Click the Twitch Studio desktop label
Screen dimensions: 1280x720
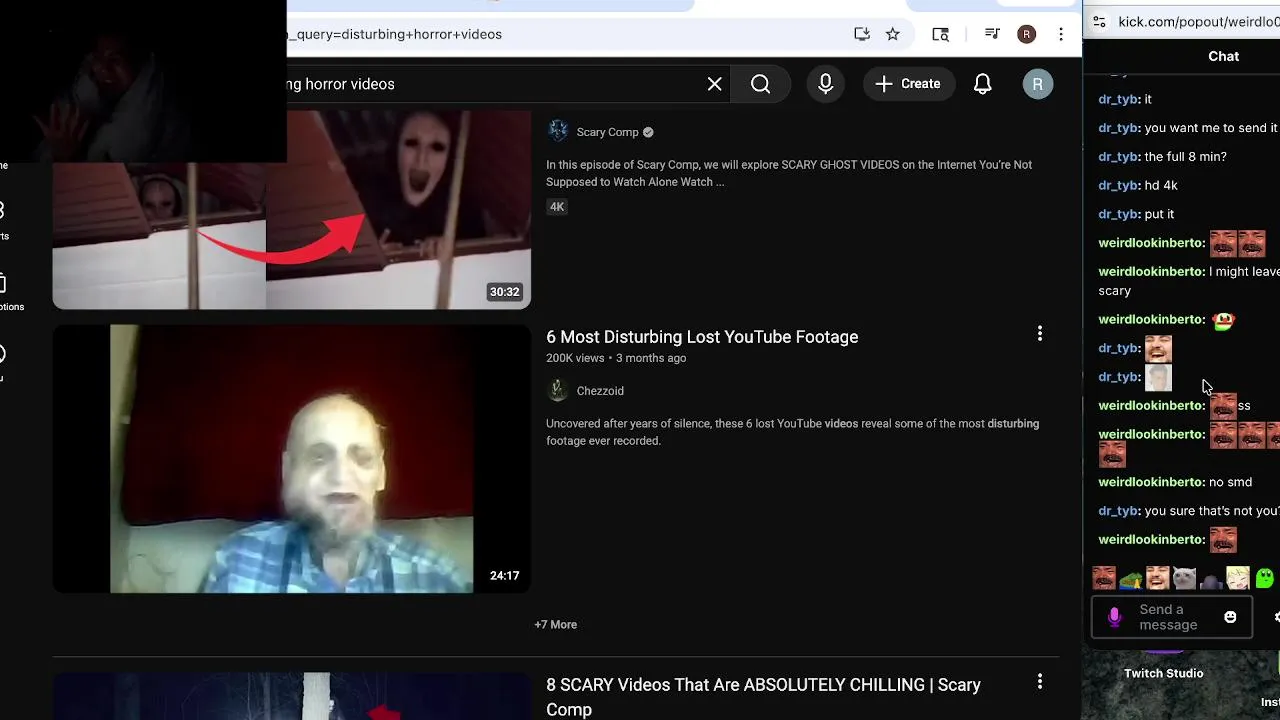1163,673
